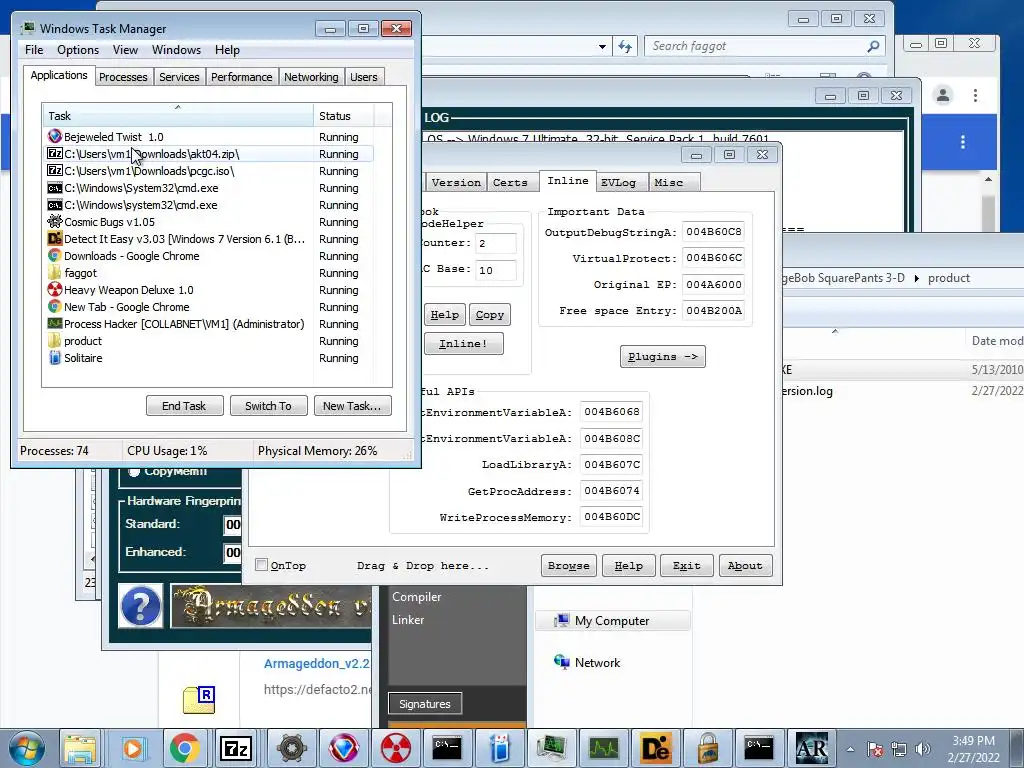Click the blue question mark help icon
This screenshot has width=1024, height=768.
tap(140, 605)
